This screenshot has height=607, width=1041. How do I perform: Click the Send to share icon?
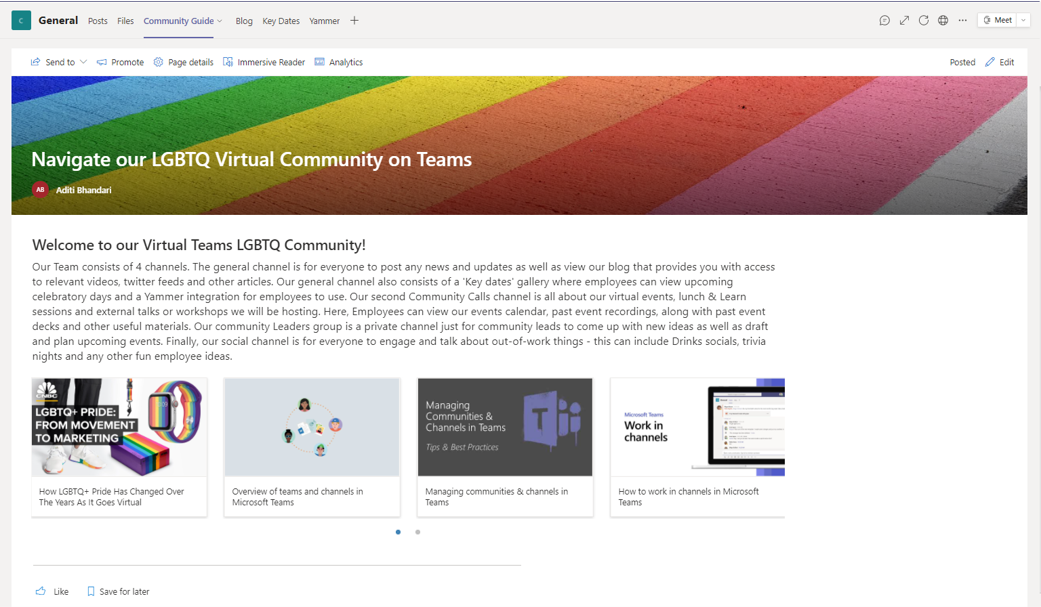click(x=35, y=62)
